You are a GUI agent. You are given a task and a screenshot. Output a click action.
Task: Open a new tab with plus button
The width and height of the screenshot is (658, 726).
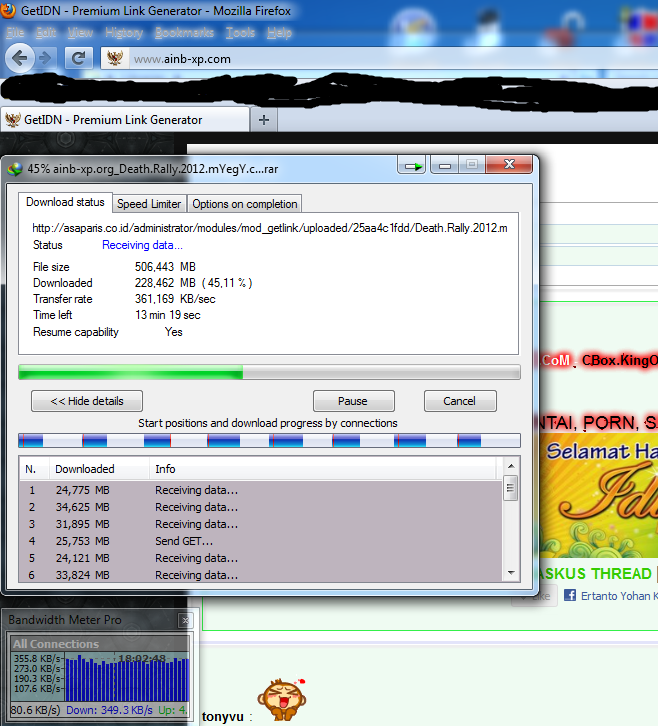[264, 120]
